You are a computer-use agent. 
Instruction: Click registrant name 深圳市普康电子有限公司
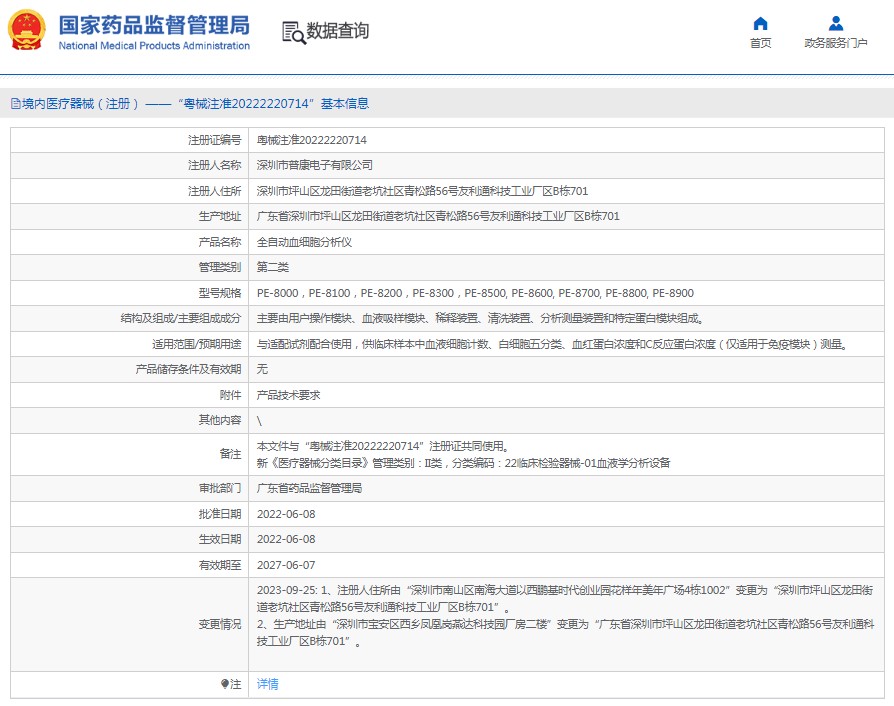point(314,165)
